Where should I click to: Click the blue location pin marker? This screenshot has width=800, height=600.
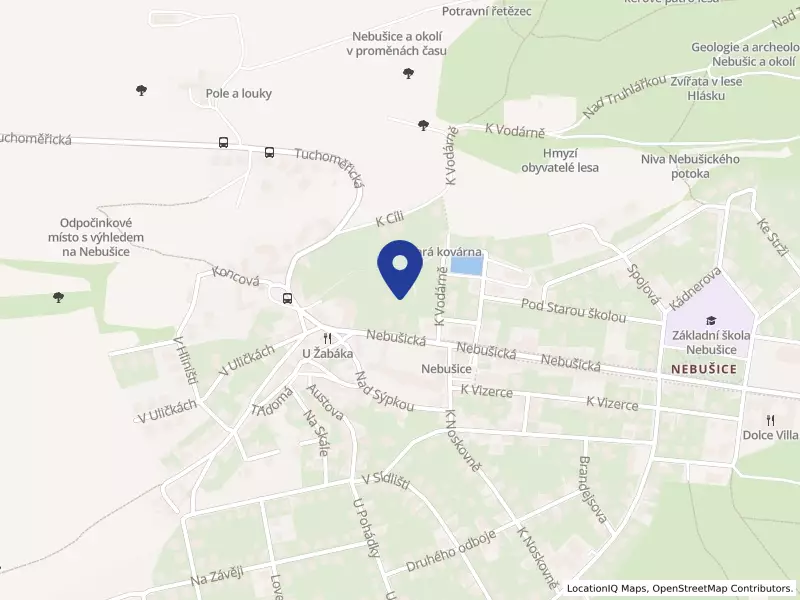(x=400, y=269)
